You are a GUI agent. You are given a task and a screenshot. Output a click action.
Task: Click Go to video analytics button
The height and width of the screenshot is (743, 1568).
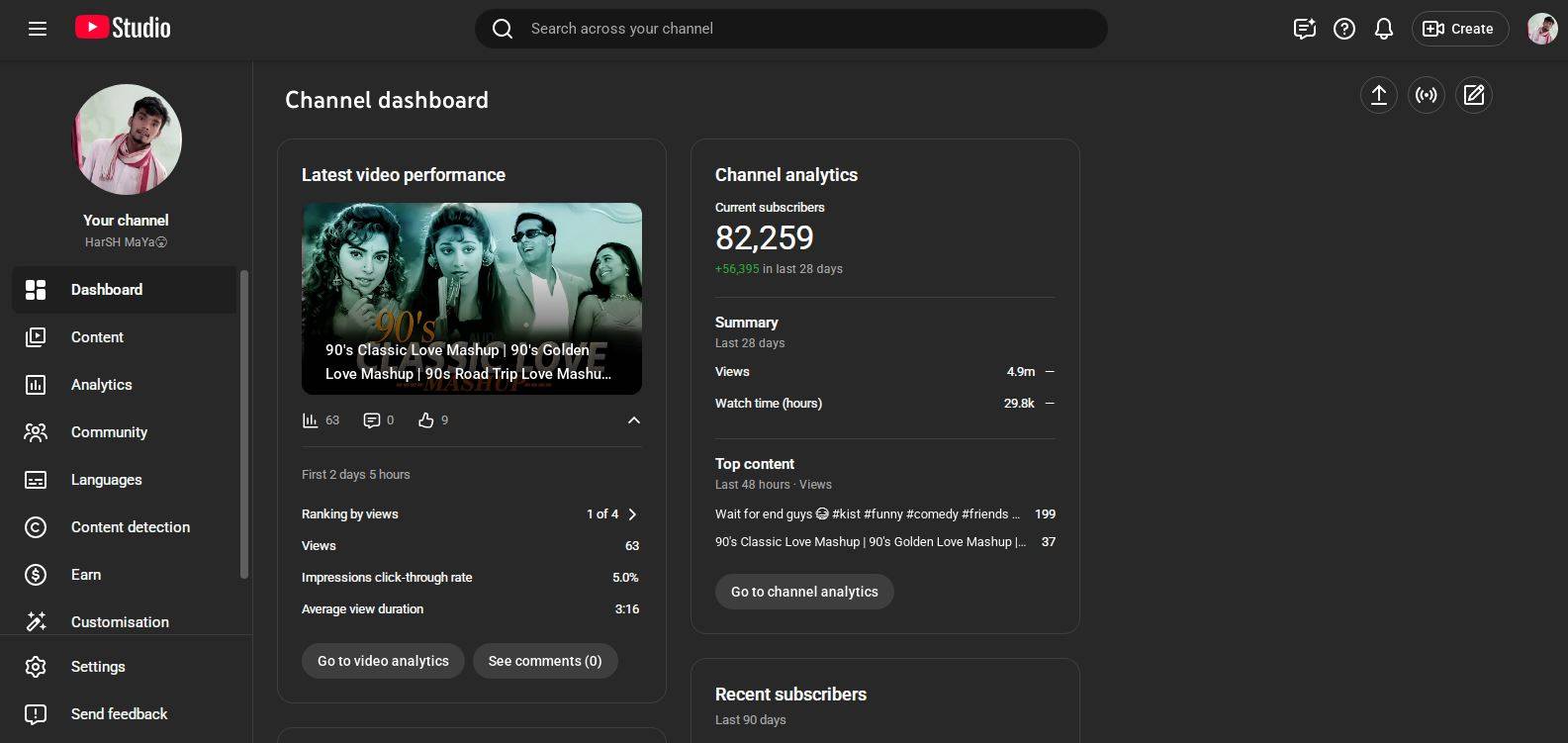[383, 661]
